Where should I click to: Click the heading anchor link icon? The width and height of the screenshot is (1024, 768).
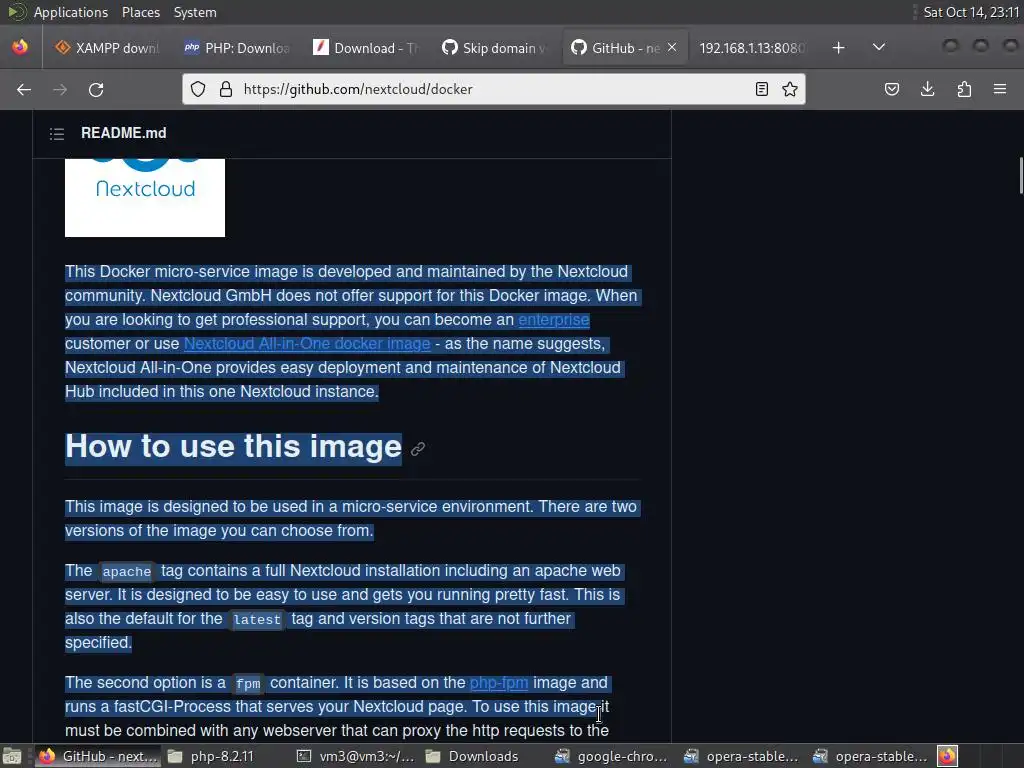pos(418,449)
